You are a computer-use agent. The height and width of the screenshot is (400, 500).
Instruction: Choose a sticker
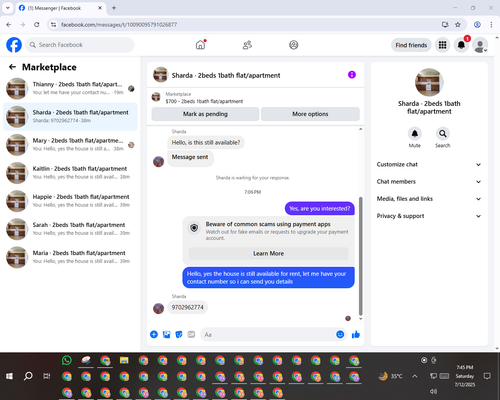(x=179, y=334)
